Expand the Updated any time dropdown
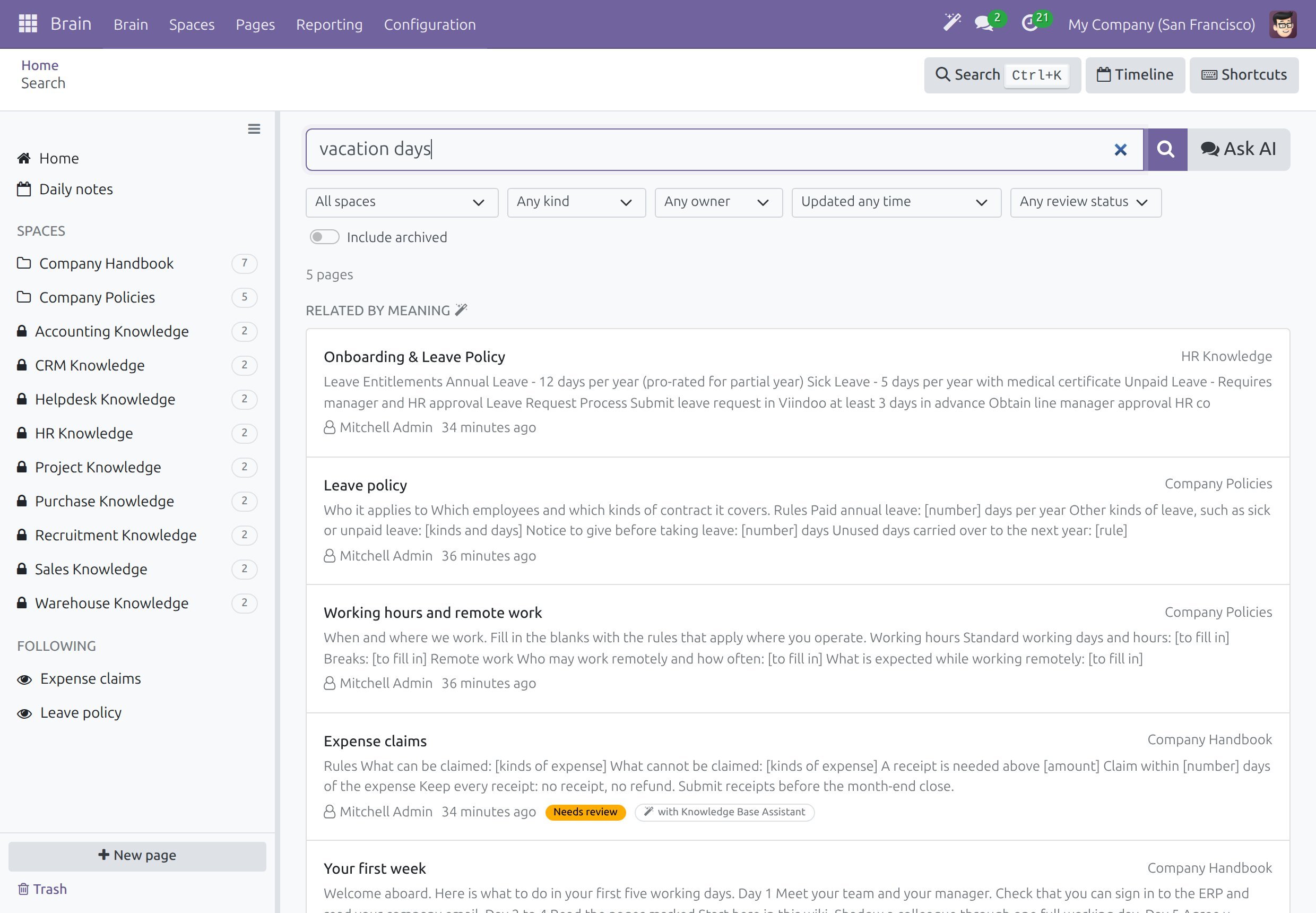1316x913 pixels. [896, 203]
